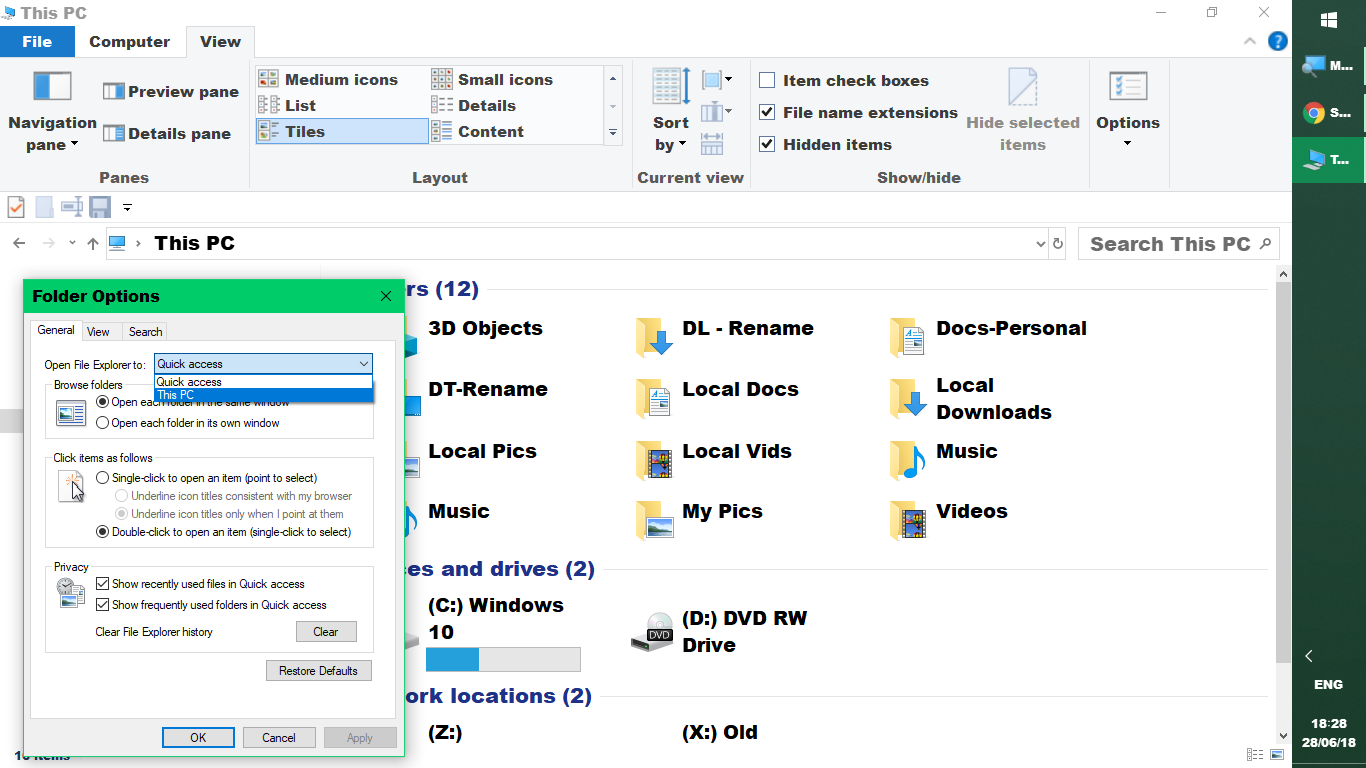Select the Tiles layout
1366x768 pixels.
point(342,131)
